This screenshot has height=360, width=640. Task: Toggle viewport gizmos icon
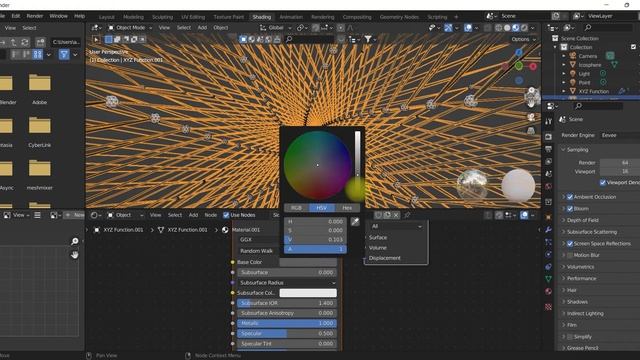[448, 28]
